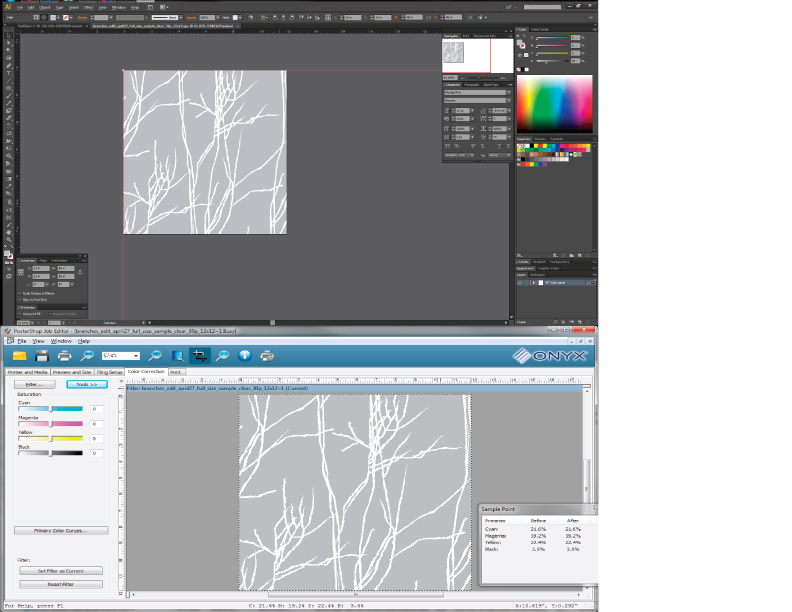The image size is (792, 612).
Task: Switch to the Printer and Media tab
Action: point(28,372)
